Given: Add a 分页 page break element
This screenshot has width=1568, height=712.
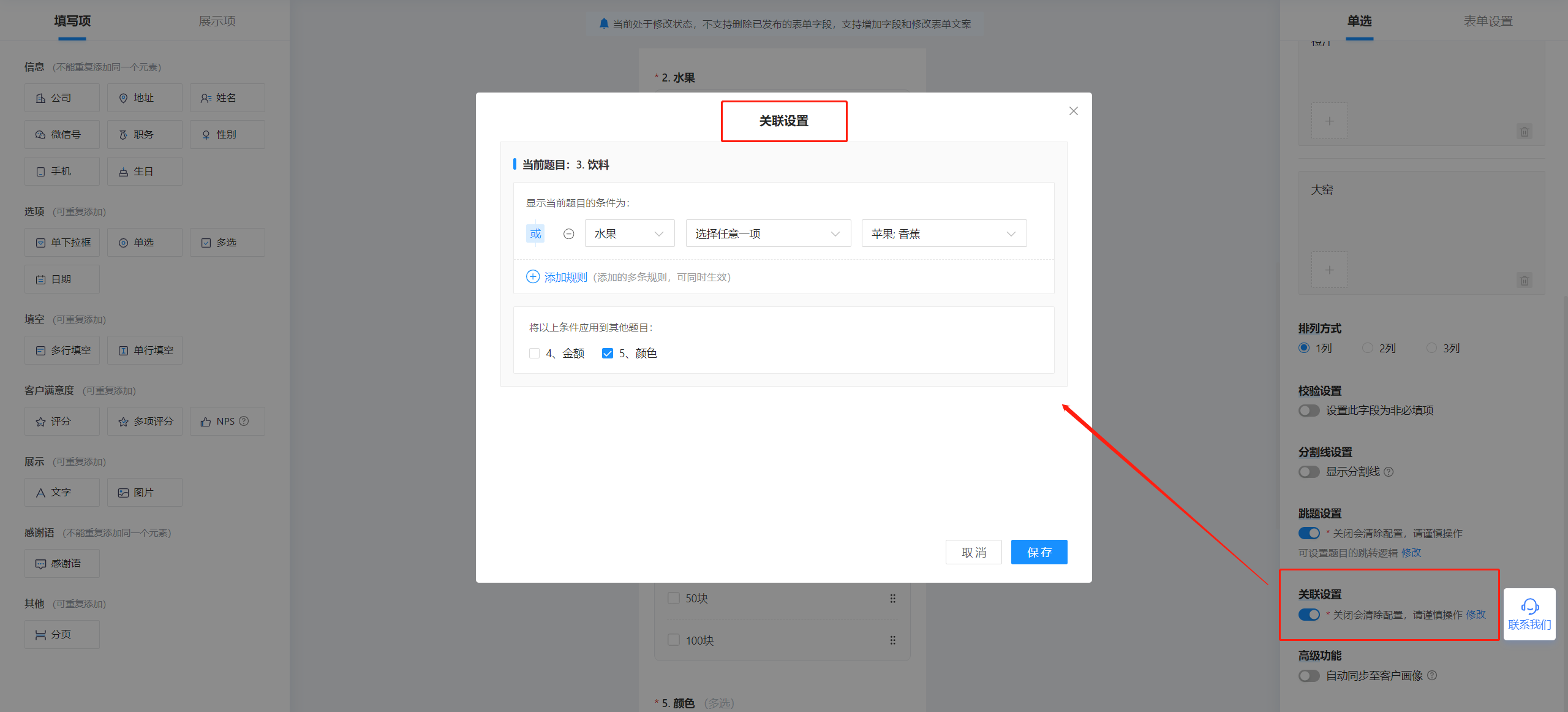Looking at the screenshot, I should pos(62,635).
